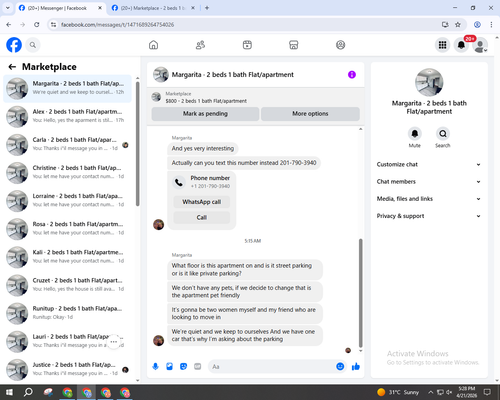This screenshot has height=400, width=500.
Task: Open options ellipsis on Lauri conversation
Action: 113,342
